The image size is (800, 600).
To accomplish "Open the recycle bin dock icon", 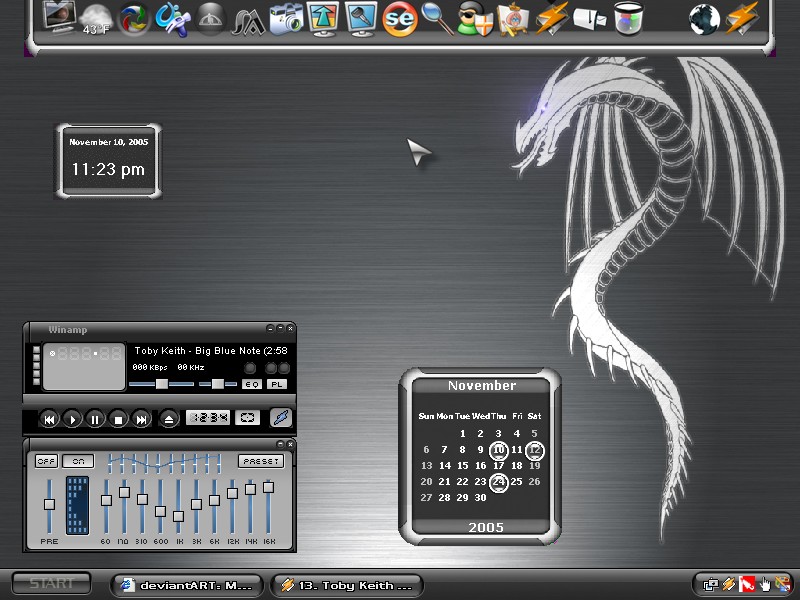I will pyautogui.click(x=628, y=19).
